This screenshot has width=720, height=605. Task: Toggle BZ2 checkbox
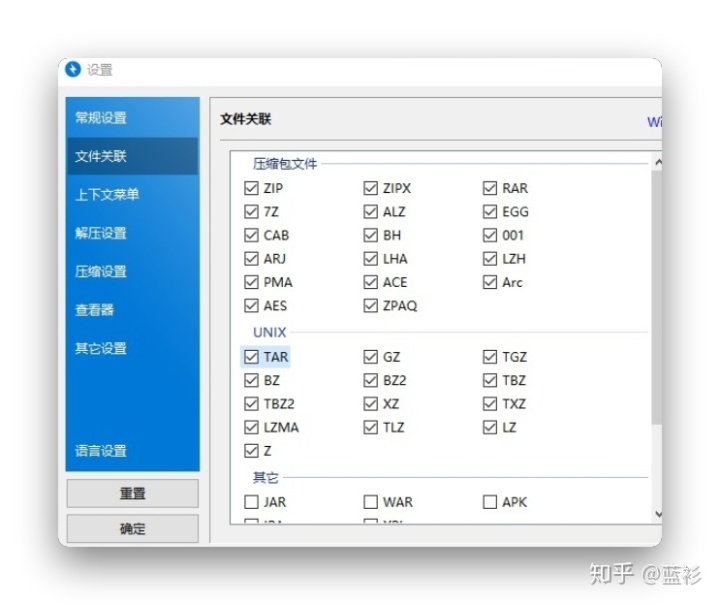click(x=371, y=380)
